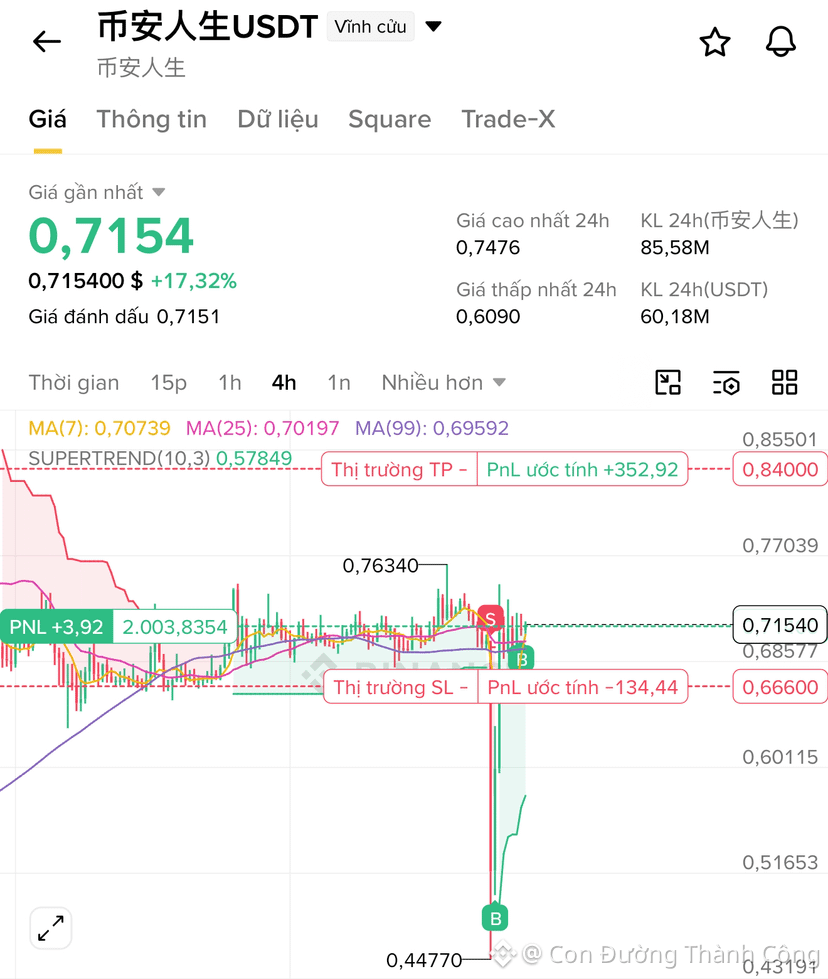Tap the MA(7) indicator value

(99, 428)
